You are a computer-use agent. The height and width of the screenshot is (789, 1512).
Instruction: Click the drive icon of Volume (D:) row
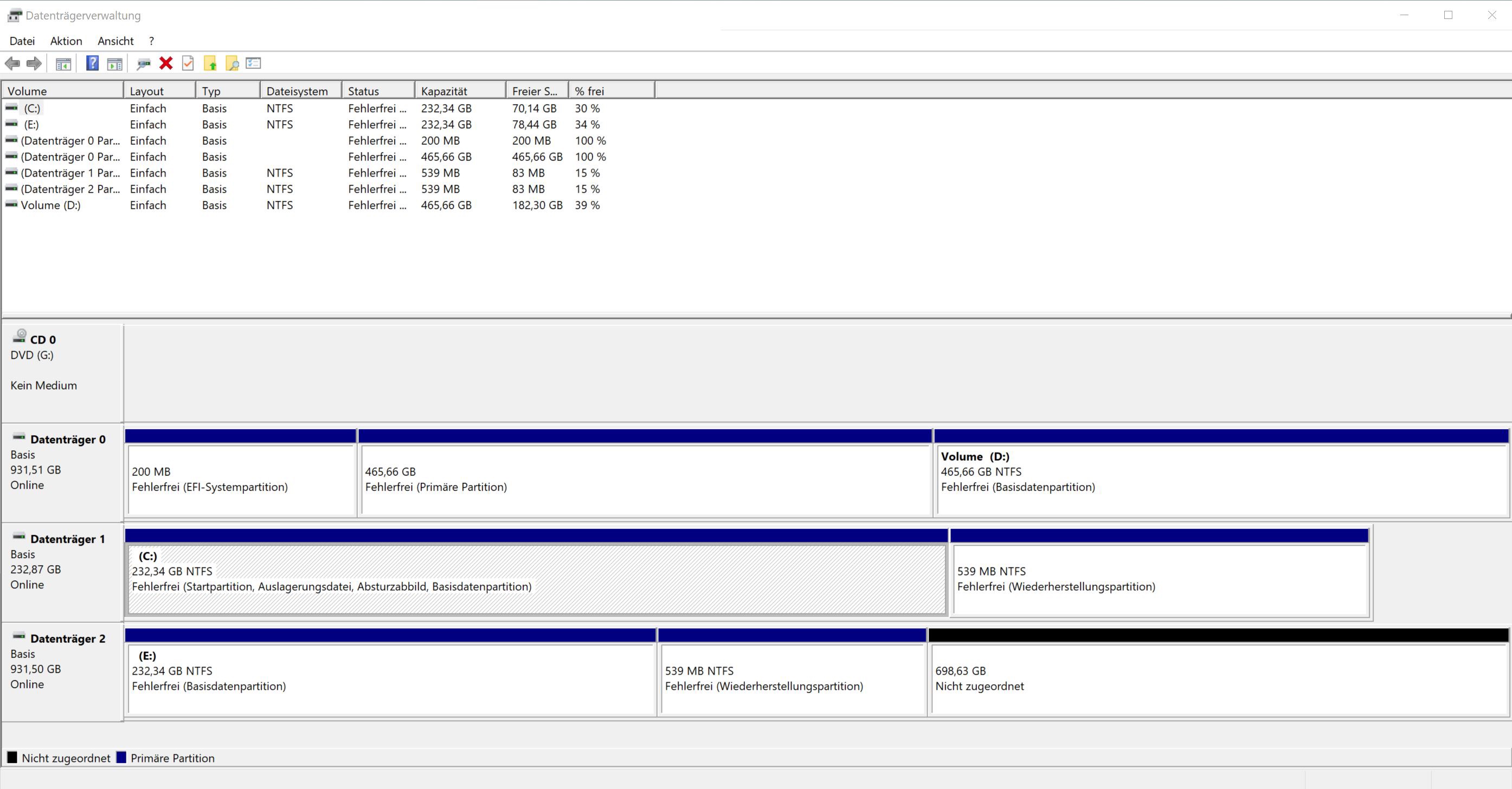coord(11,204)
